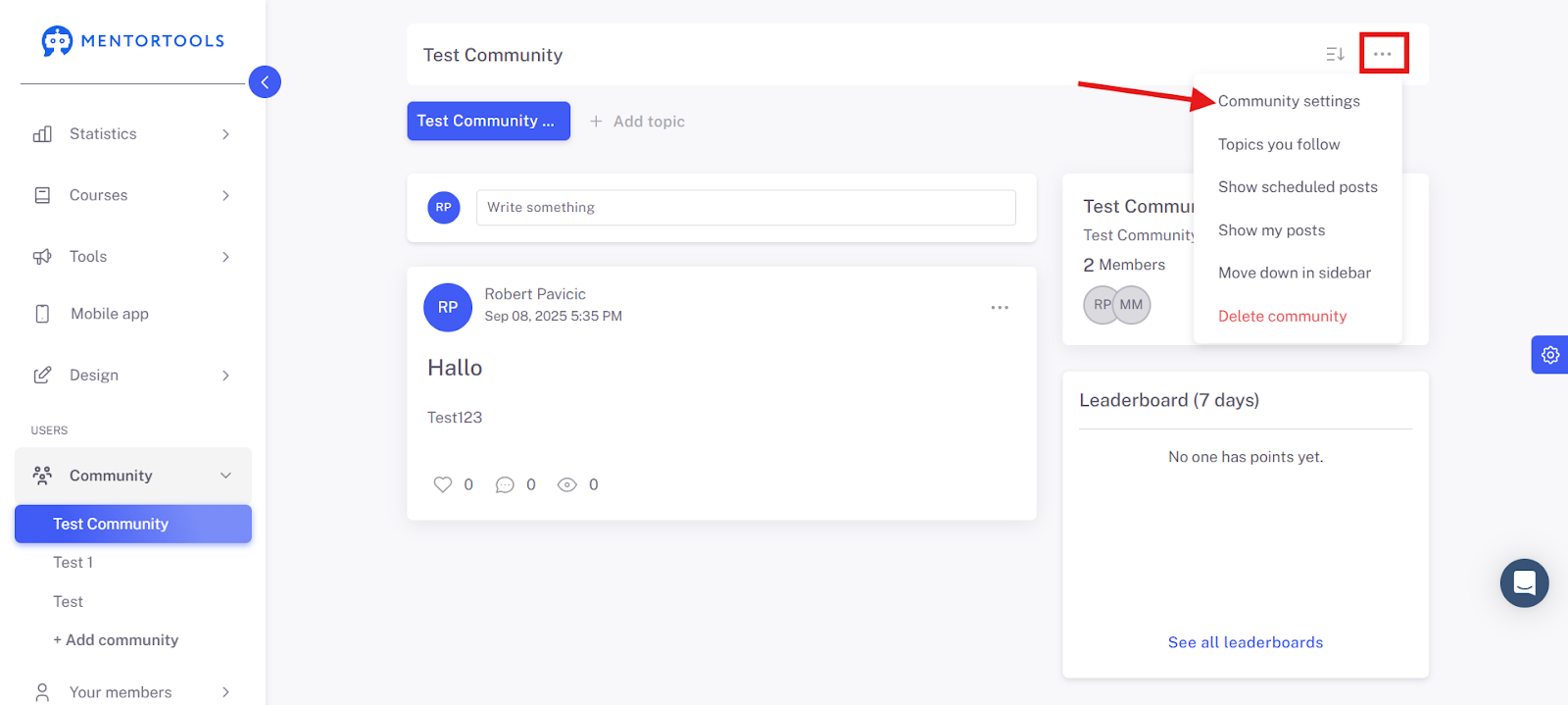Click the comment bubble icon on the post
Viewport: 1568px width, 705px height.
click(505, 484)
